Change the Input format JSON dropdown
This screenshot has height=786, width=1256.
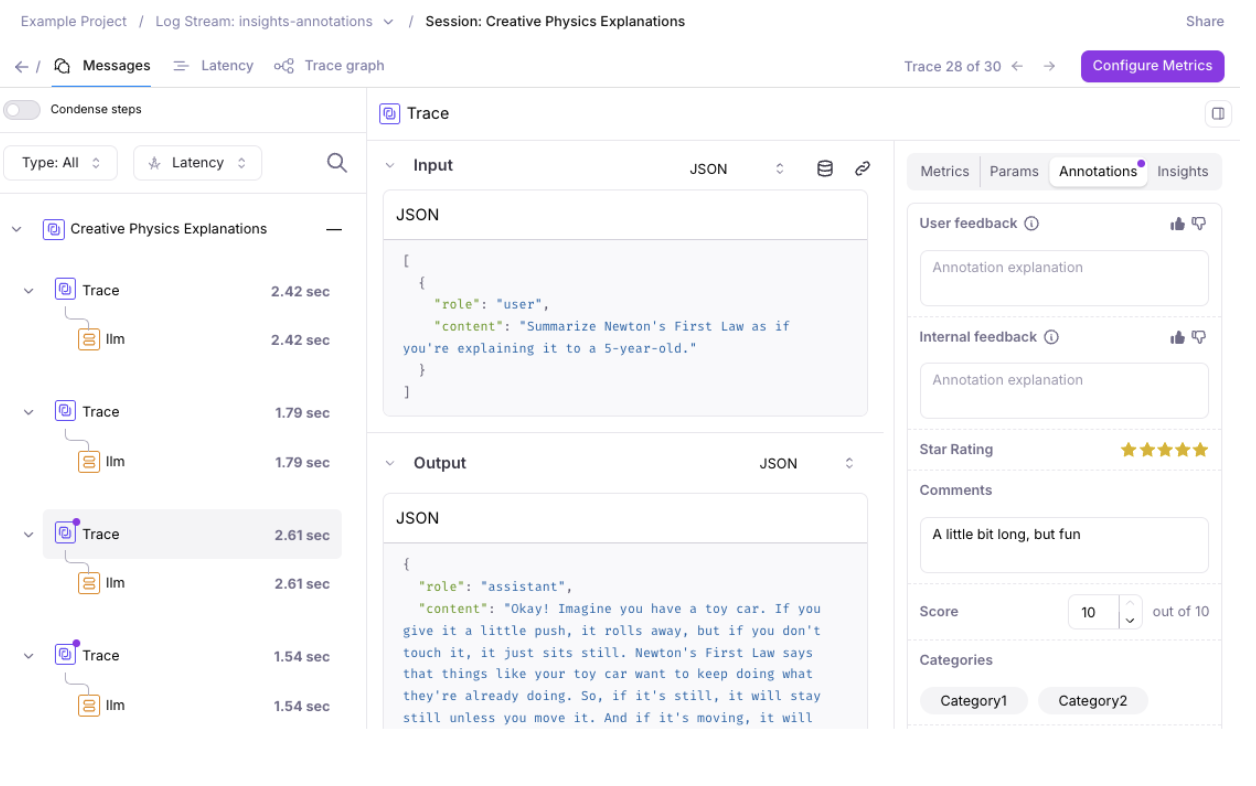738,169
